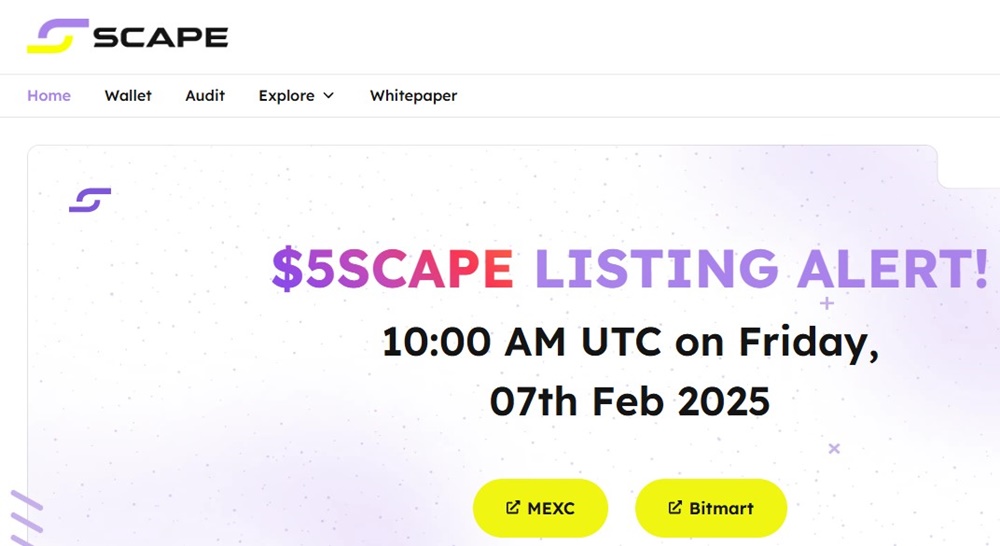Open the Explore dropdown menu

pyautogui.click(x=286, y=96)
